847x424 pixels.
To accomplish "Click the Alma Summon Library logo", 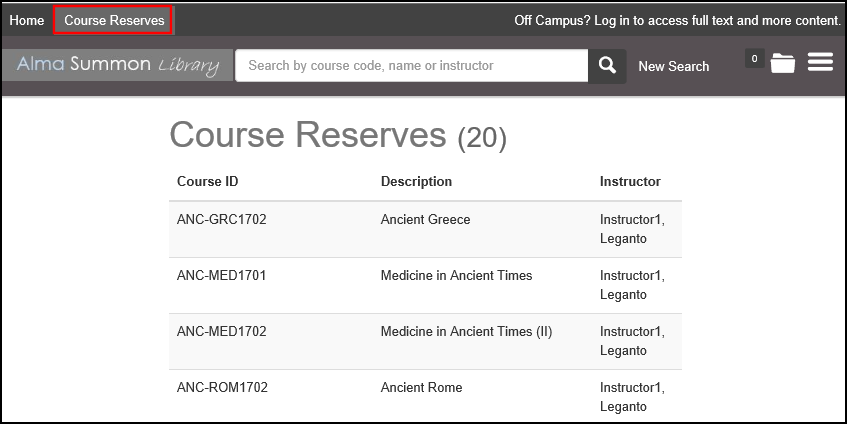I will [x=118, y=65].
